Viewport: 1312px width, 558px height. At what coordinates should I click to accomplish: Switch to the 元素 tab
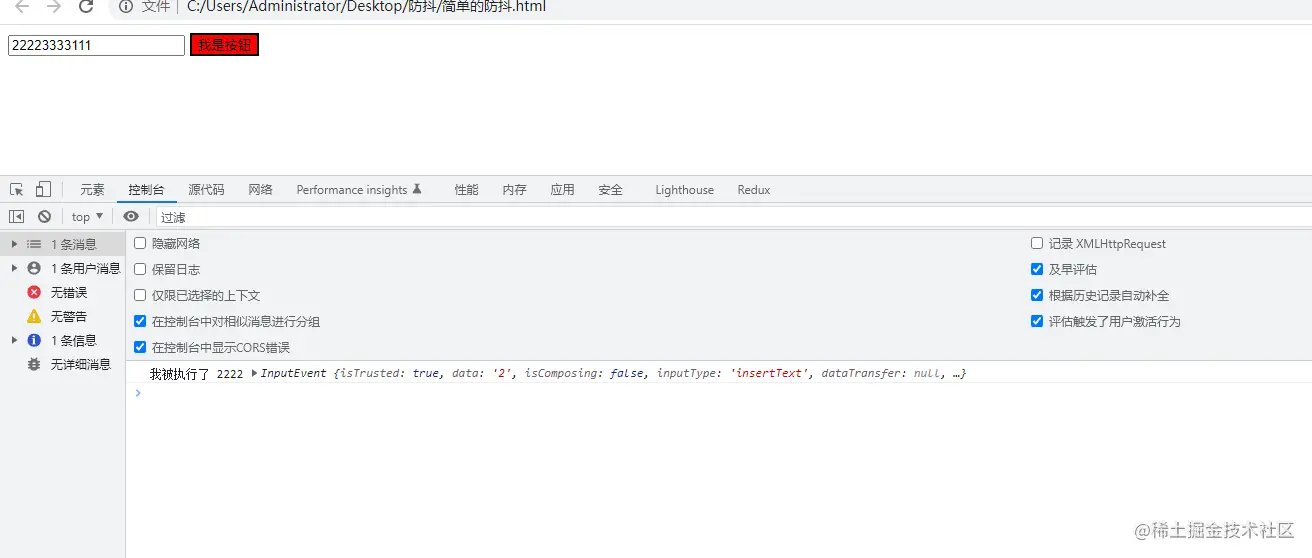[x=92, y=190]
